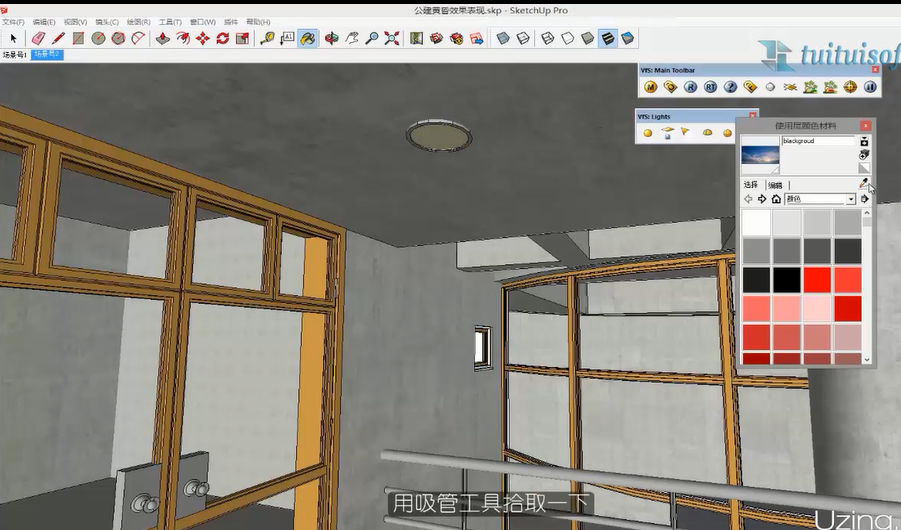
Task: Add V-Ray spot light
Action: click(685, 132)
